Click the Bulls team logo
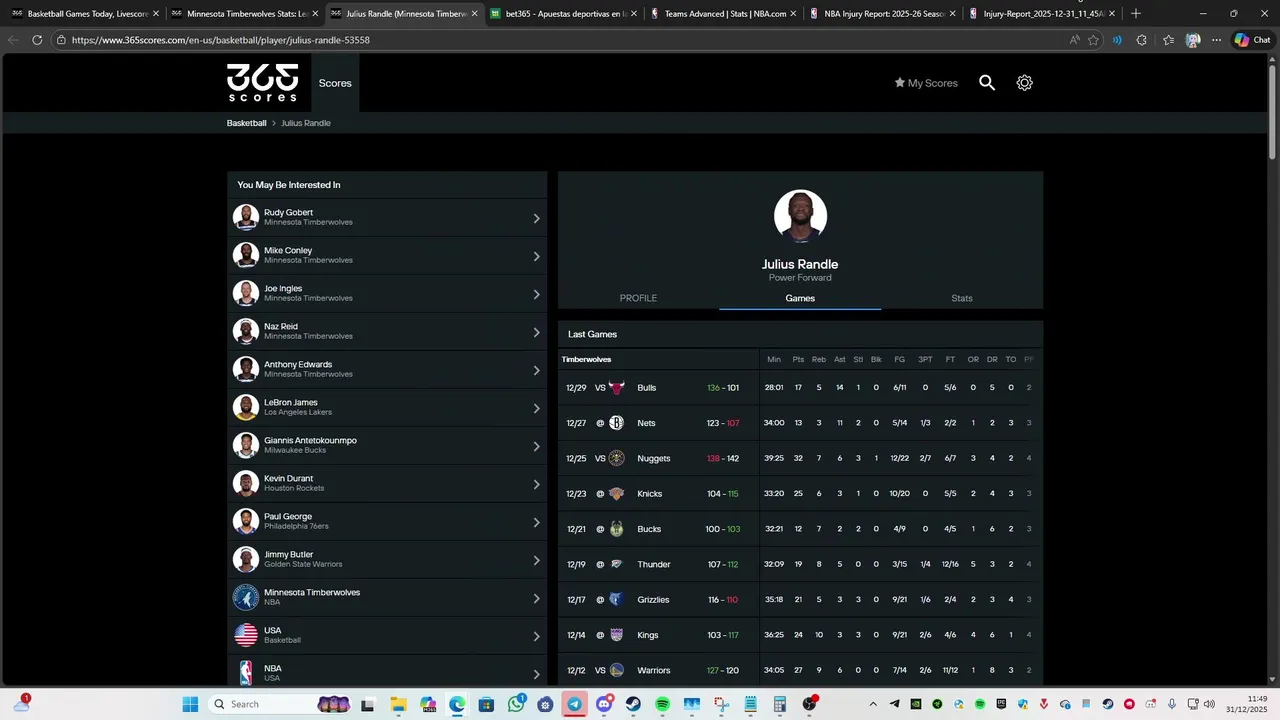Screen dimensions: 1280x720 click(x=616, y=388)
